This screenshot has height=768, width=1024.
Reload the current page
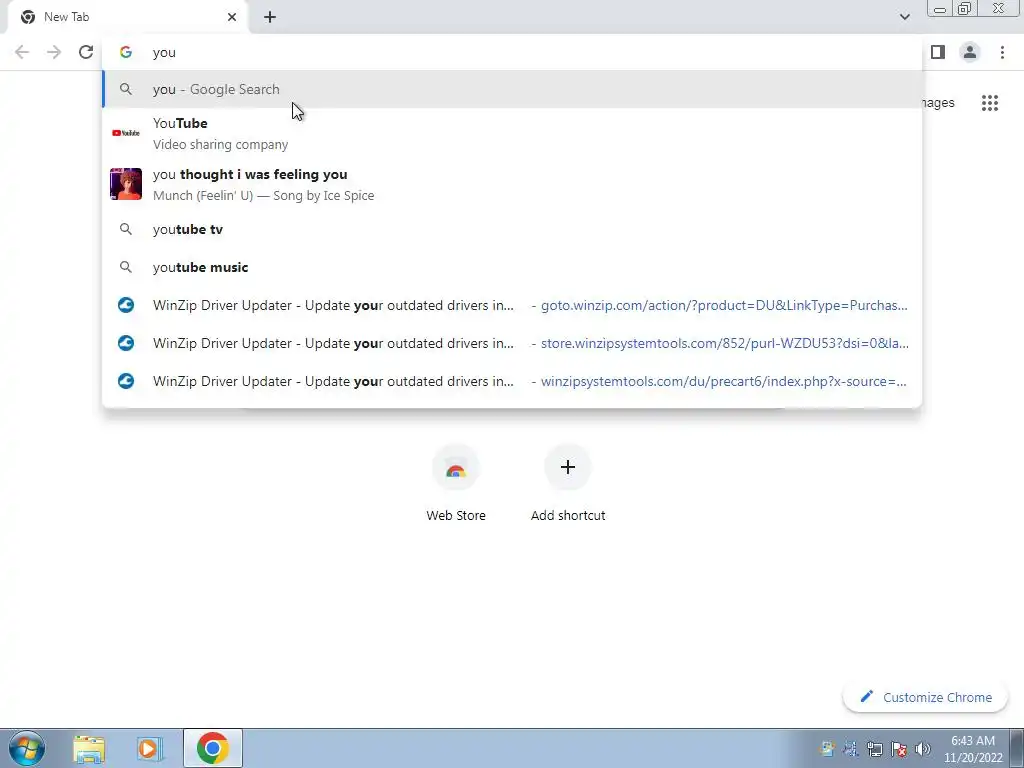86,52
